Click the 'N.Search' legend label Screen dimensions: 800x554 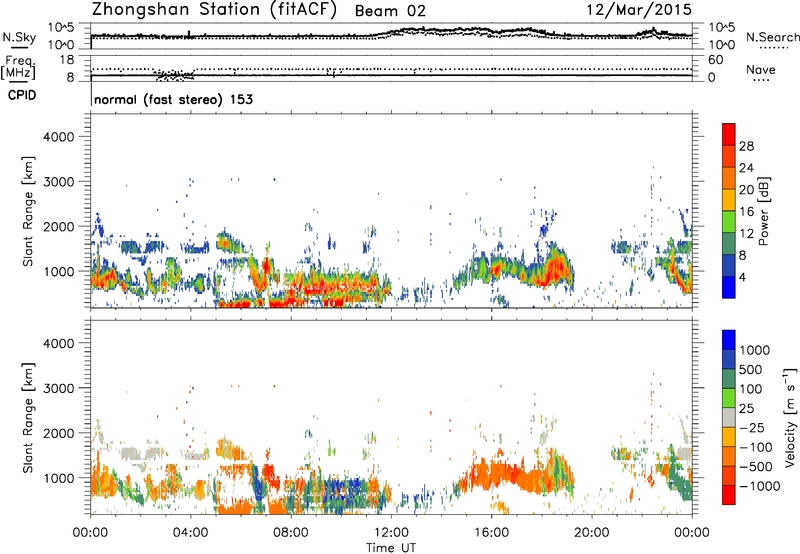(x=772, y=37)
